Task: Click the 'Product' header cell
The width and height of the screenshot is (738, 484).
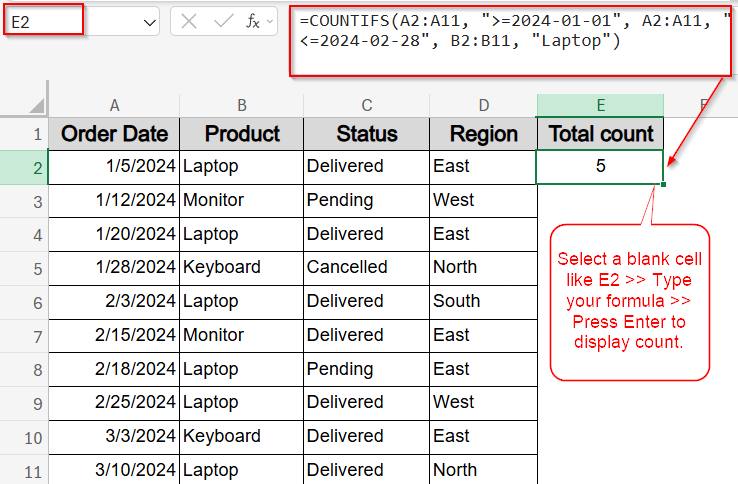Action: pyautogui.click(x=241, y=134)
